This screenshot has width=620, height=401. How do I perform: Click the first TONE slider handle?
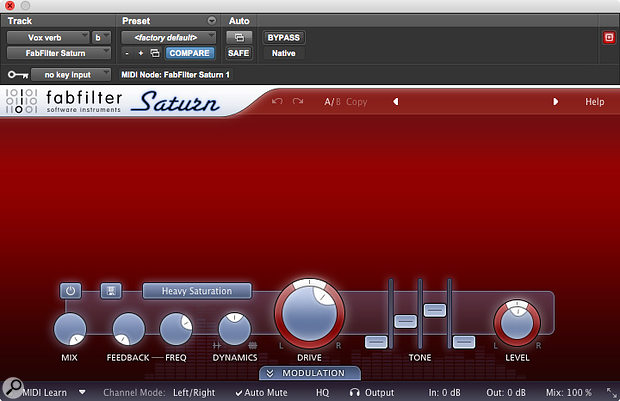click(x=376, y=342)
